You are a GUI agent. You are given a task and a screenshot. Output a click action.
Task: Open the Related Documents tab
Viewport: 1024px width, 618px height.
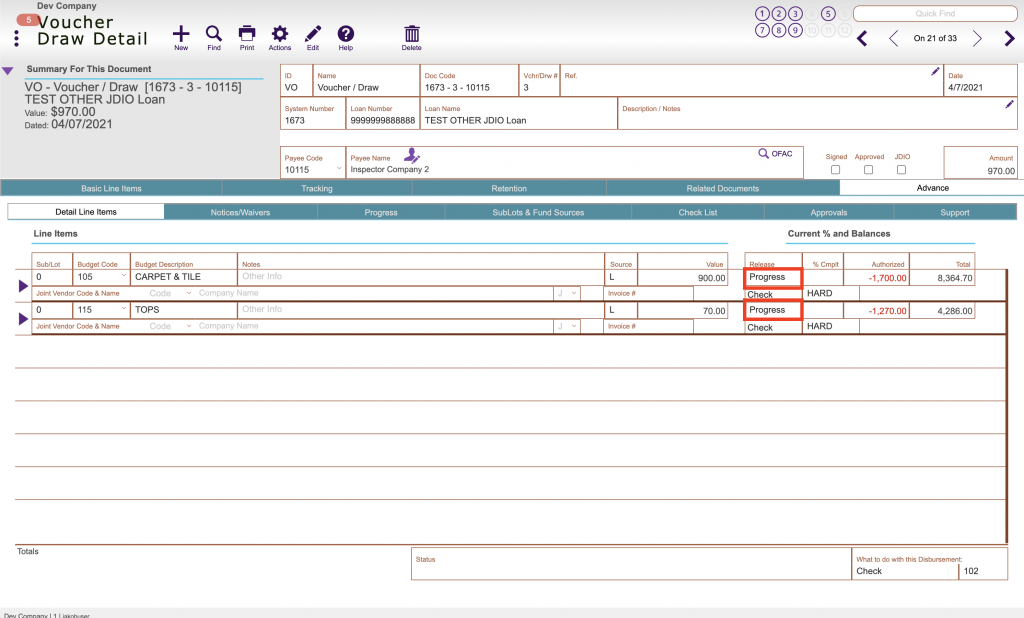pyautogui.click(x=722, y=188)
